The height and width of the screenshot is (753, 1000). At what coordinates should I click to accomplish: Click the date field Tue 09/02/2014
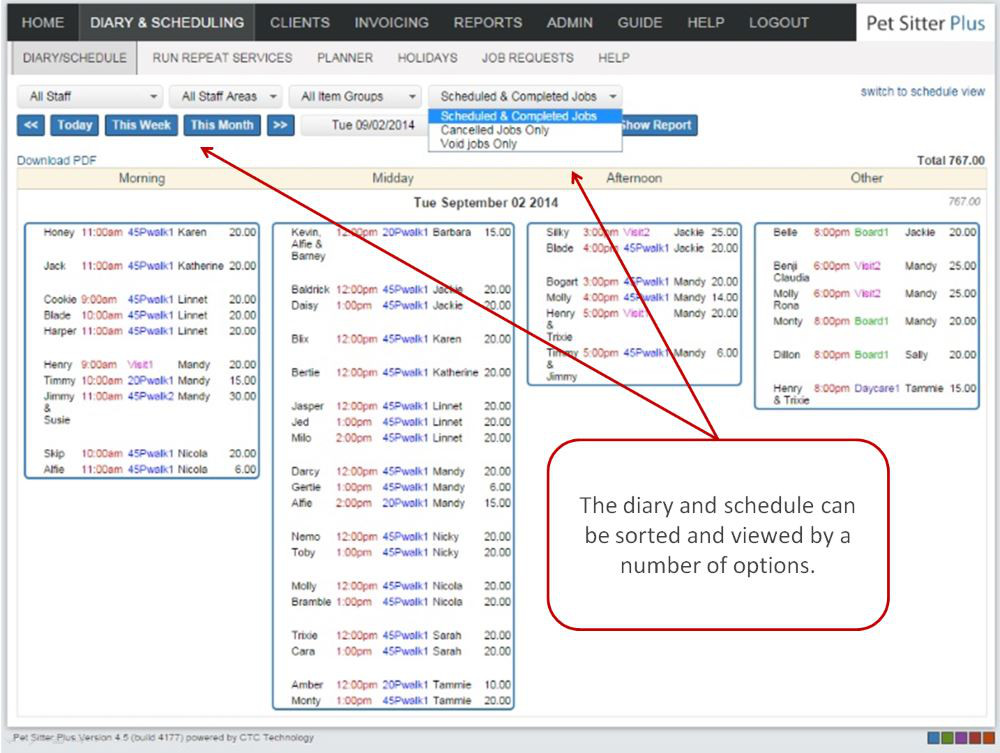coord(364,125)
